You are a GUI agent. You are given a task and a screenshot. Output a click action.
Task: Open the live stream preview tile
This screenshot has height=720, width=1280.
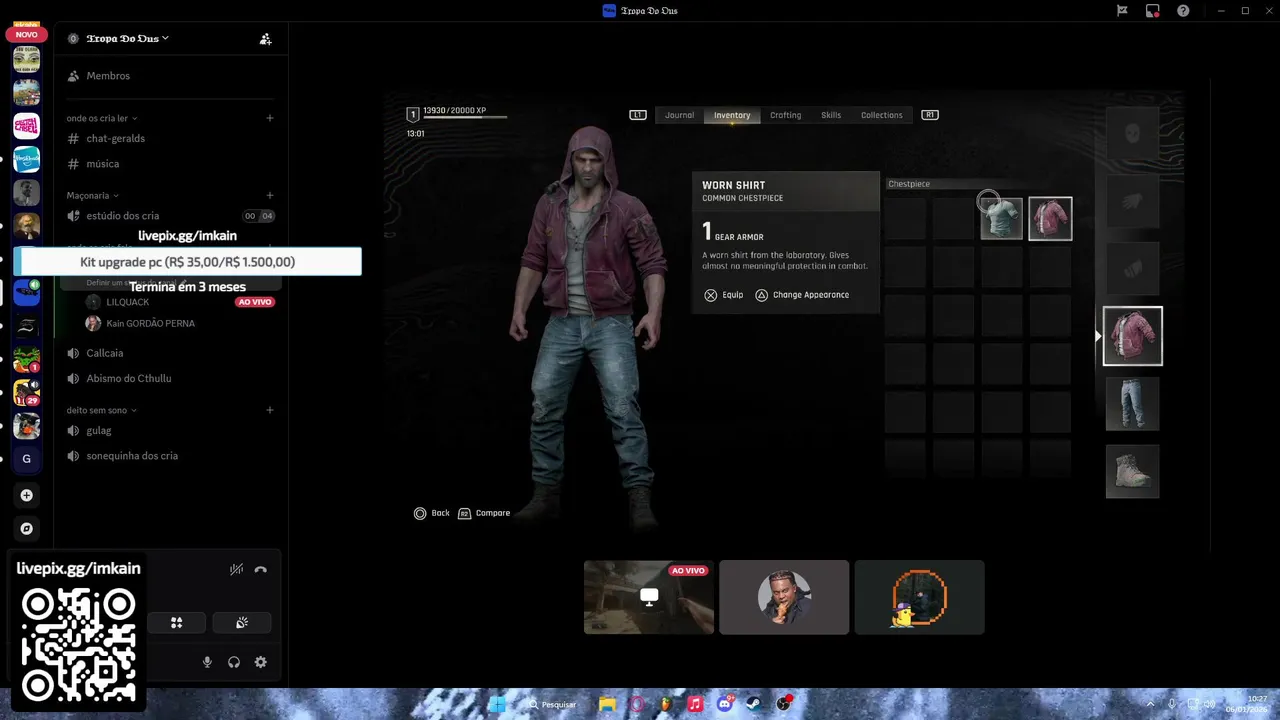click(649, 597)
